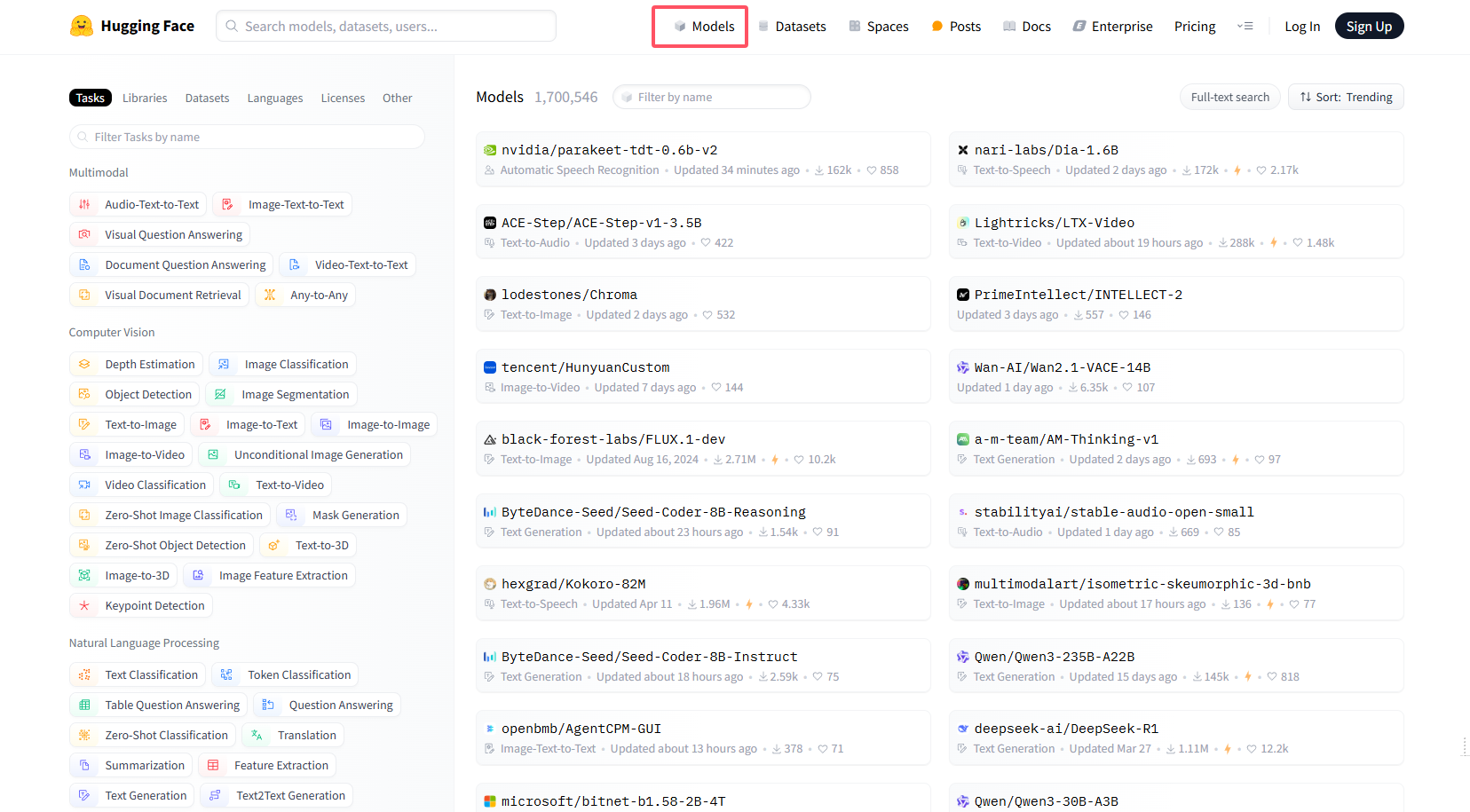Click the Image-to-Video task icon
Viewport: 1470px width, 812px height.
pos(84,454)
